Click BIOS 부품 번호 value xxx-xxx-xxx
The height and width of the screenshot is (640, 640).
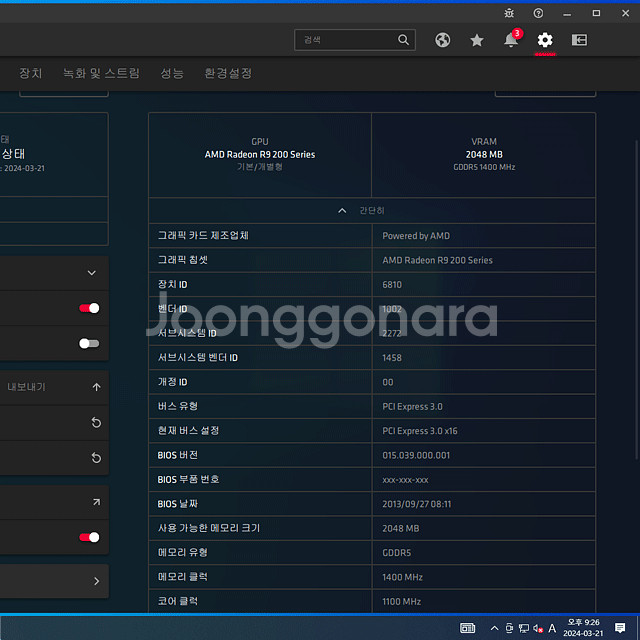tap(405, 480)
